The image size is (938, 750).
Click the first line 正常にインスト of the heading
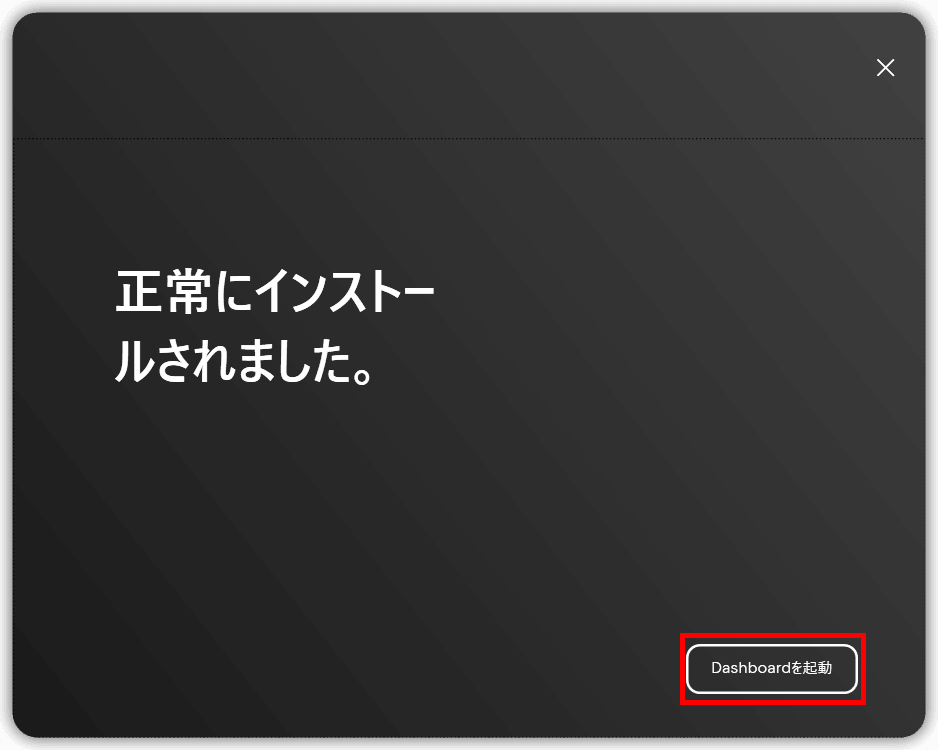click(x=274, y=292)
